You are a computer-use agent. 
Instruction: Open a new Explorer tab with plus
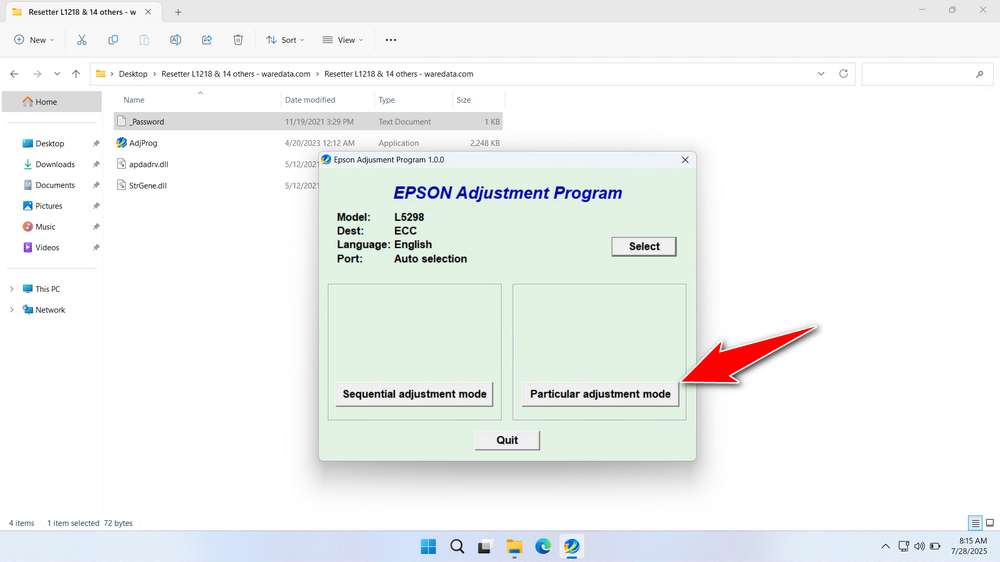coord(178,12)
